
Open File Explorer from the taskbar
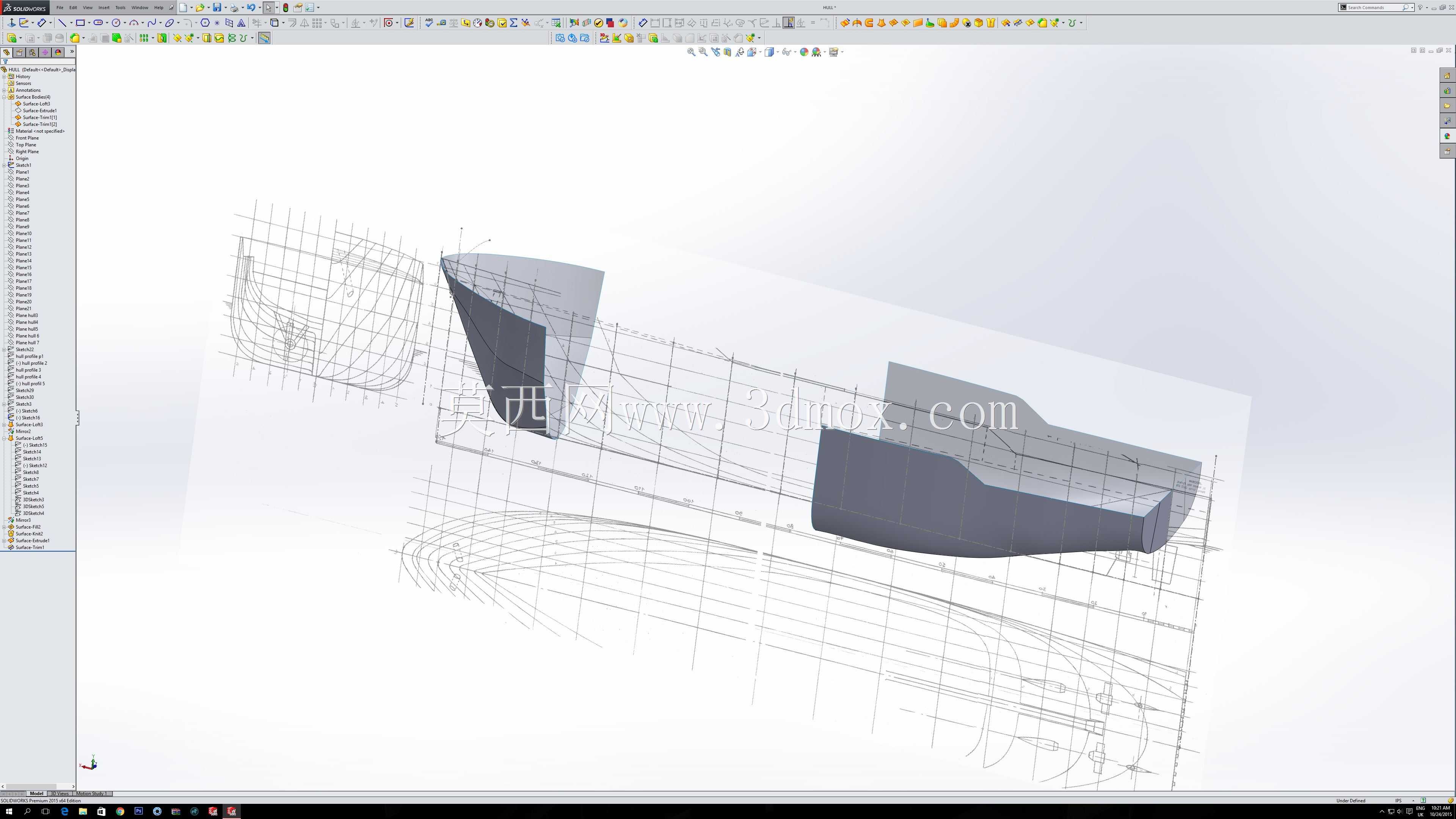click(83, 811)
